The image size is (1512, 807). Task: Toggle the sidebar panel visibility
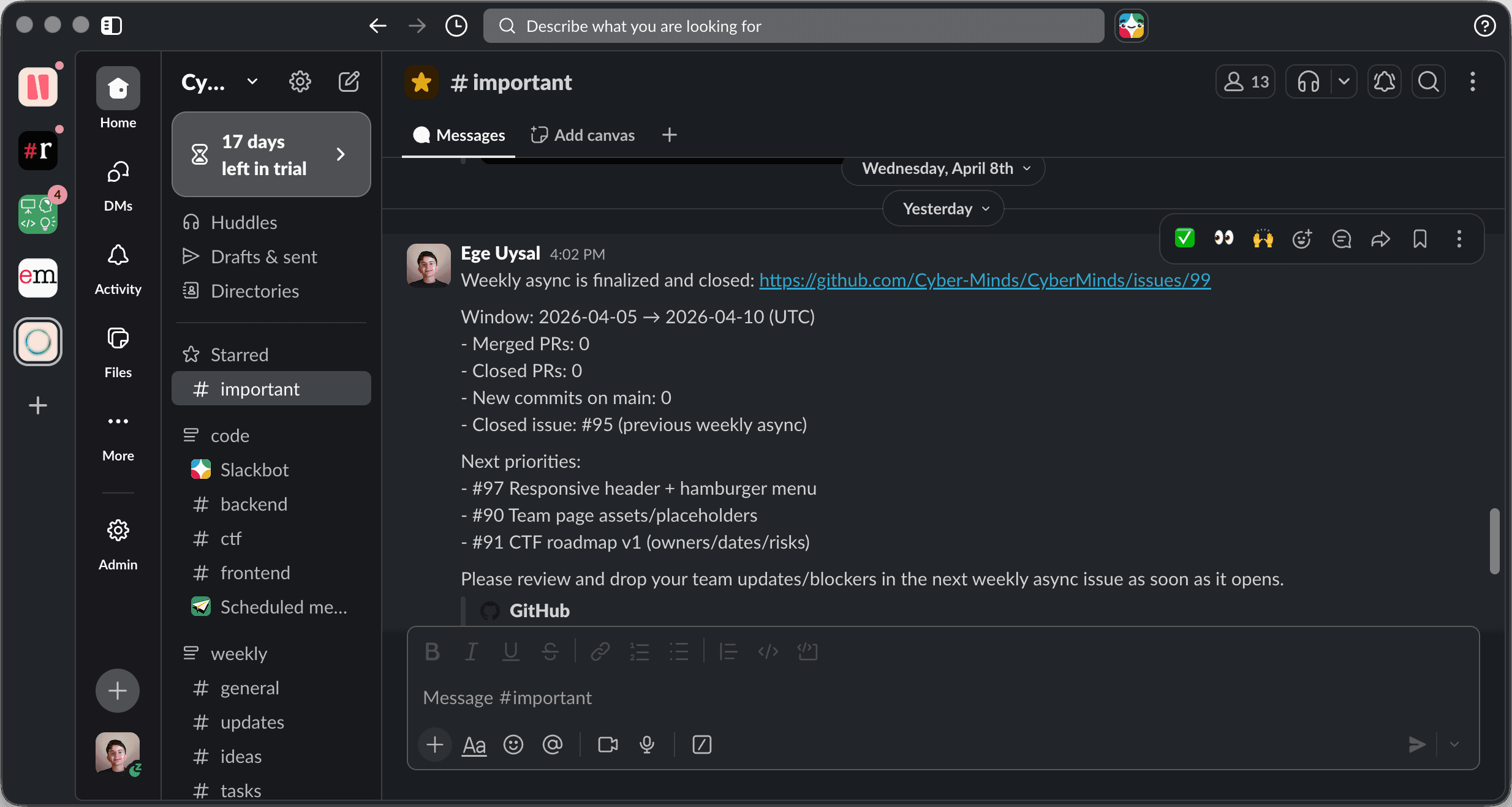(x=112, y=26)
